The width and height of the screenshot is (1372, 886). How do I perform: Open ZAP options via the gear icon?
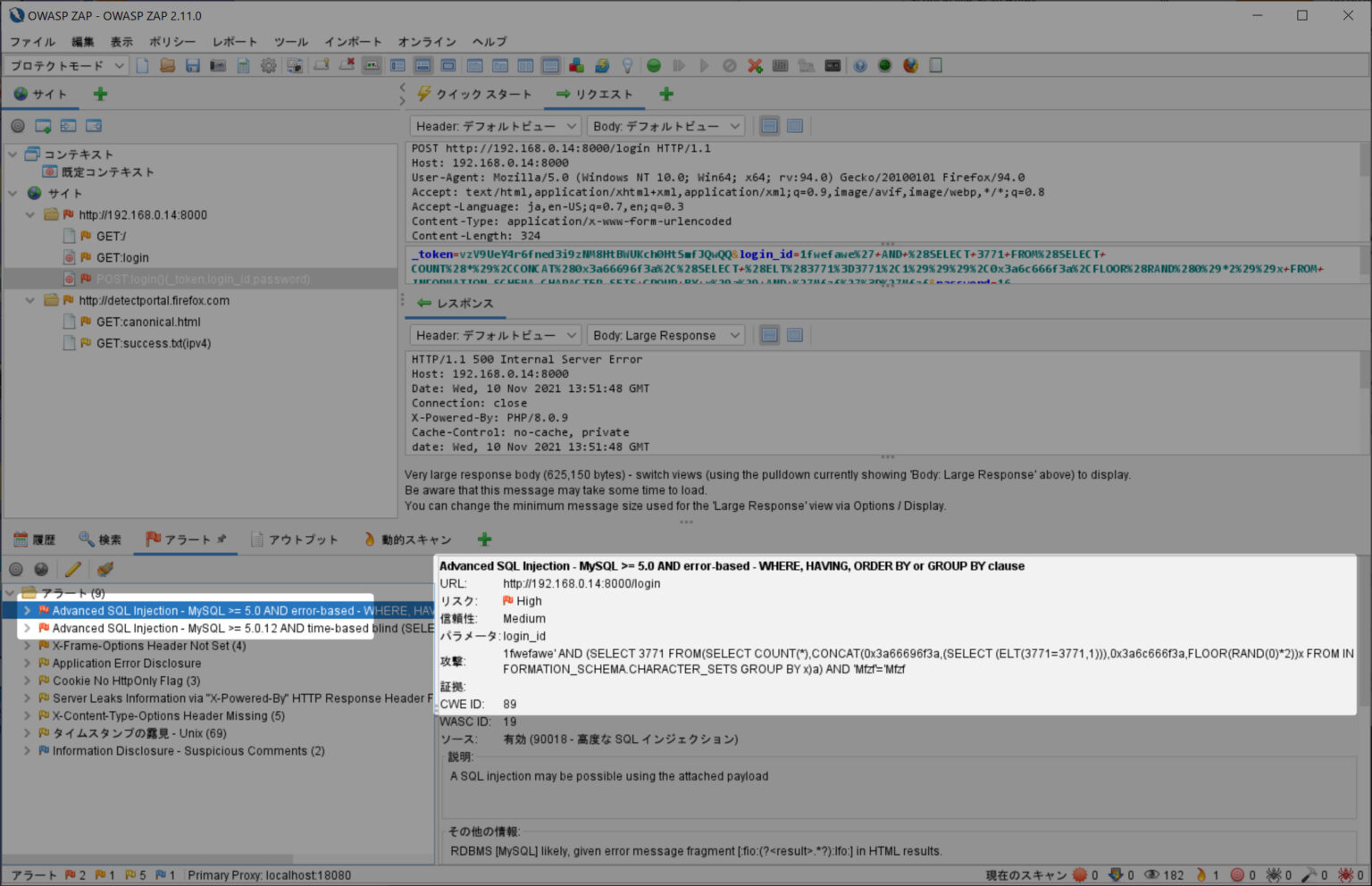268,64
